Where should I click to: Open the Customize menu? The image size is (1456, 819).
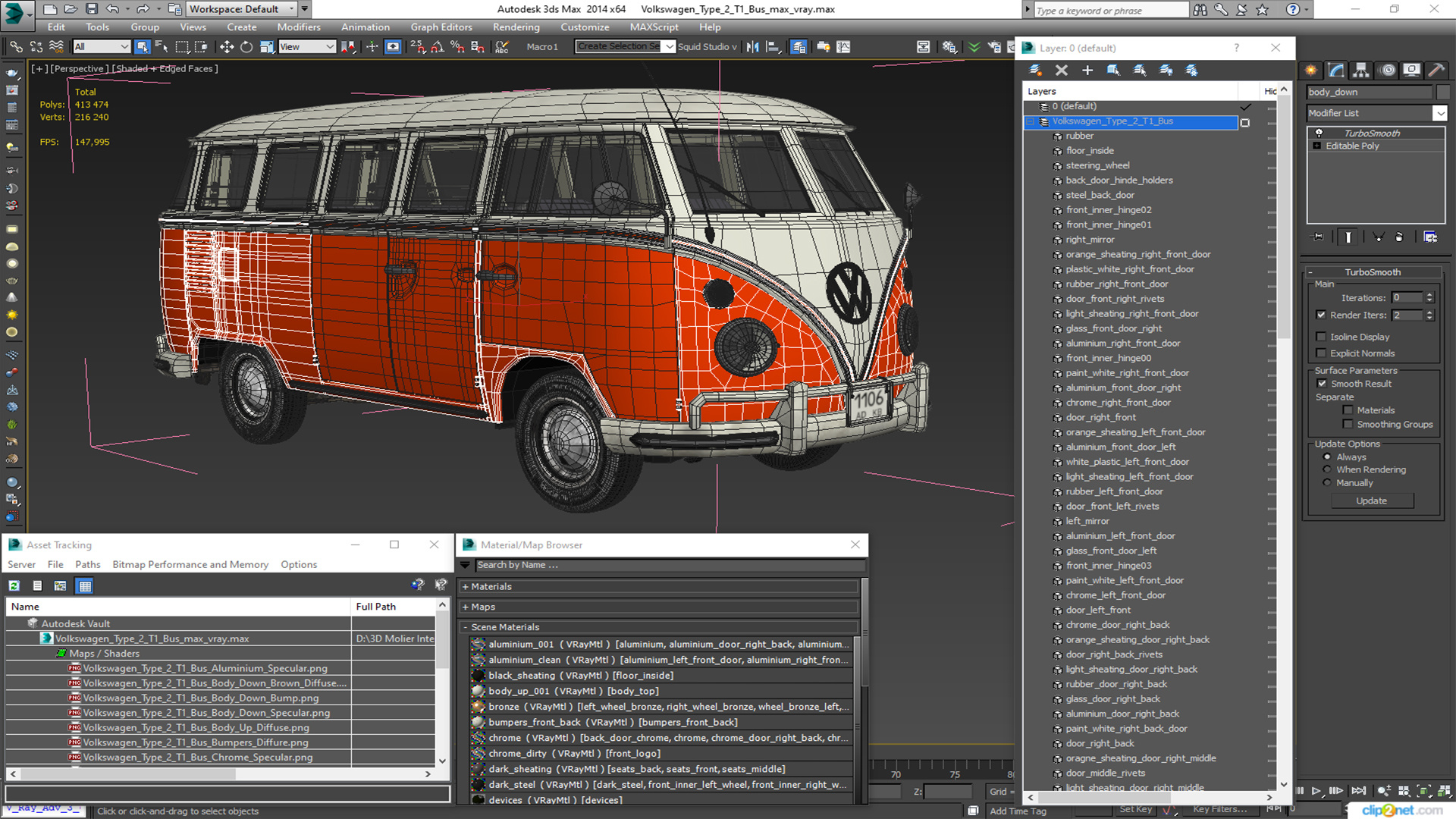[585, 27]
